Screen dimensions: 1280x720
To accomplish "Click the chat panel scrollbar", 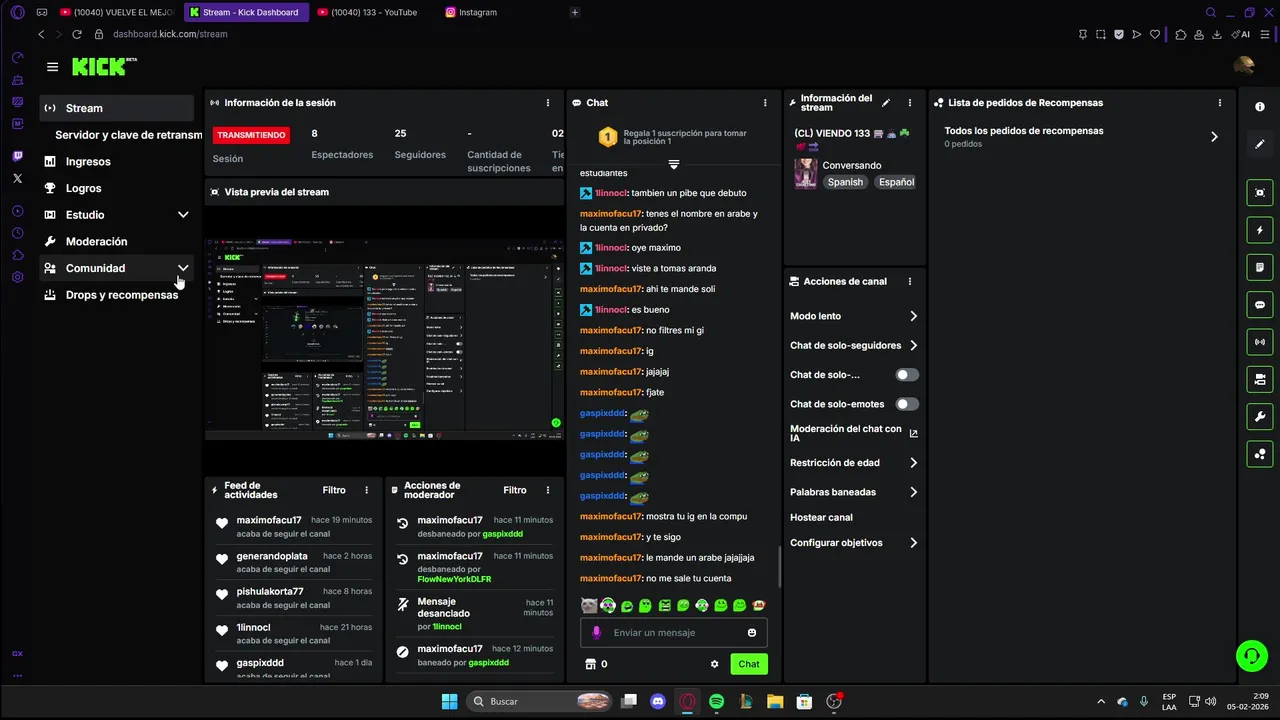I will click(780, 567).
